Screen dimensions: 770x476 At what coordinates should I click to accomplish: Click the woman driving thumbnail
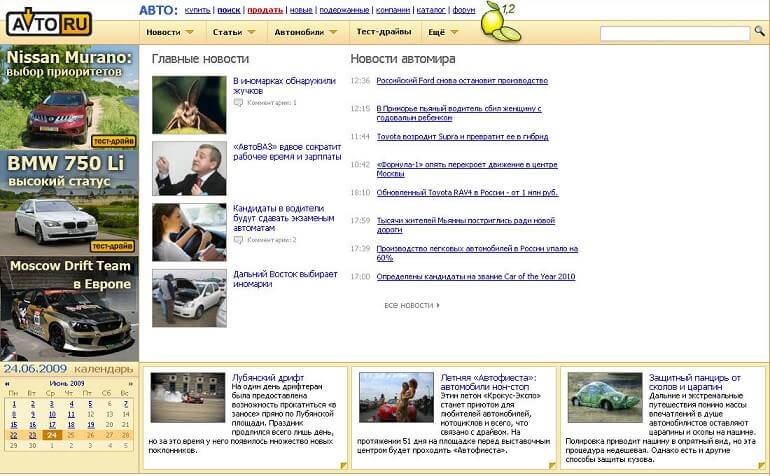click(189, 232)
